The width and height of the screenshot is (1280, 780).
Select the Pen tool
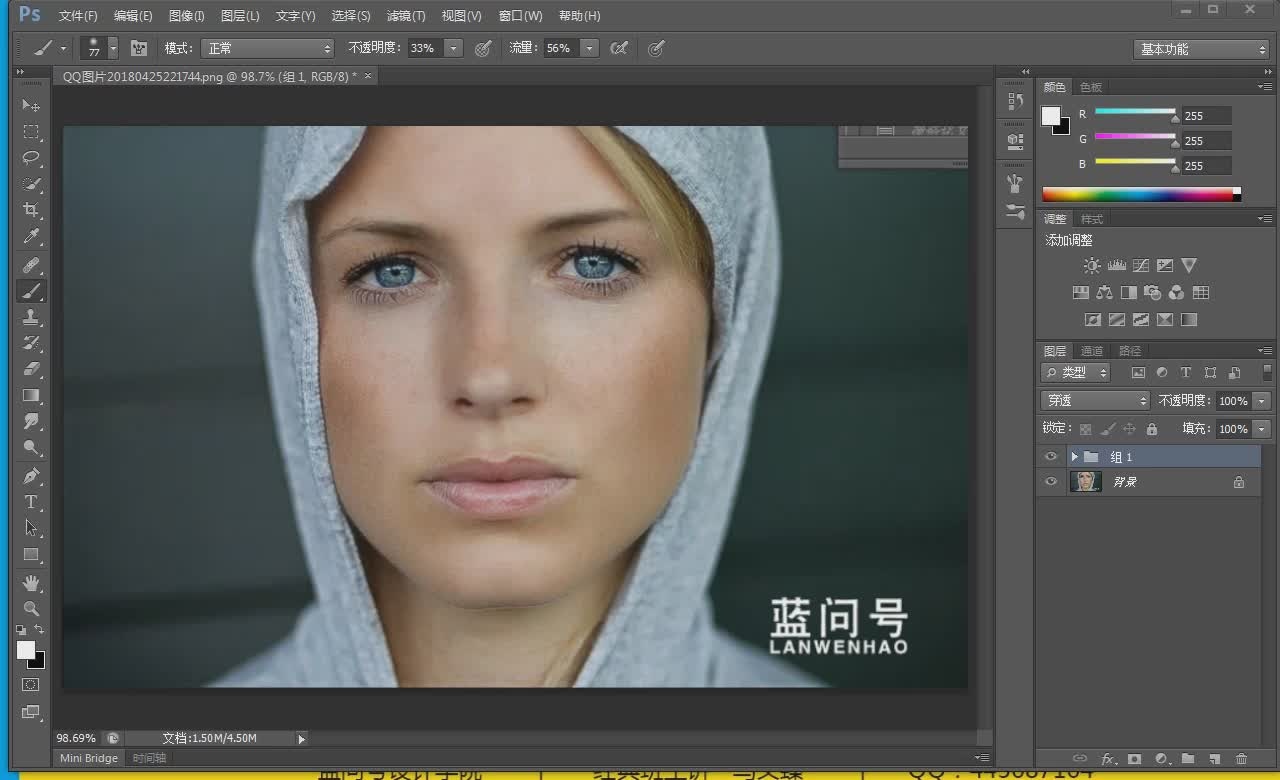coord(31,476)
